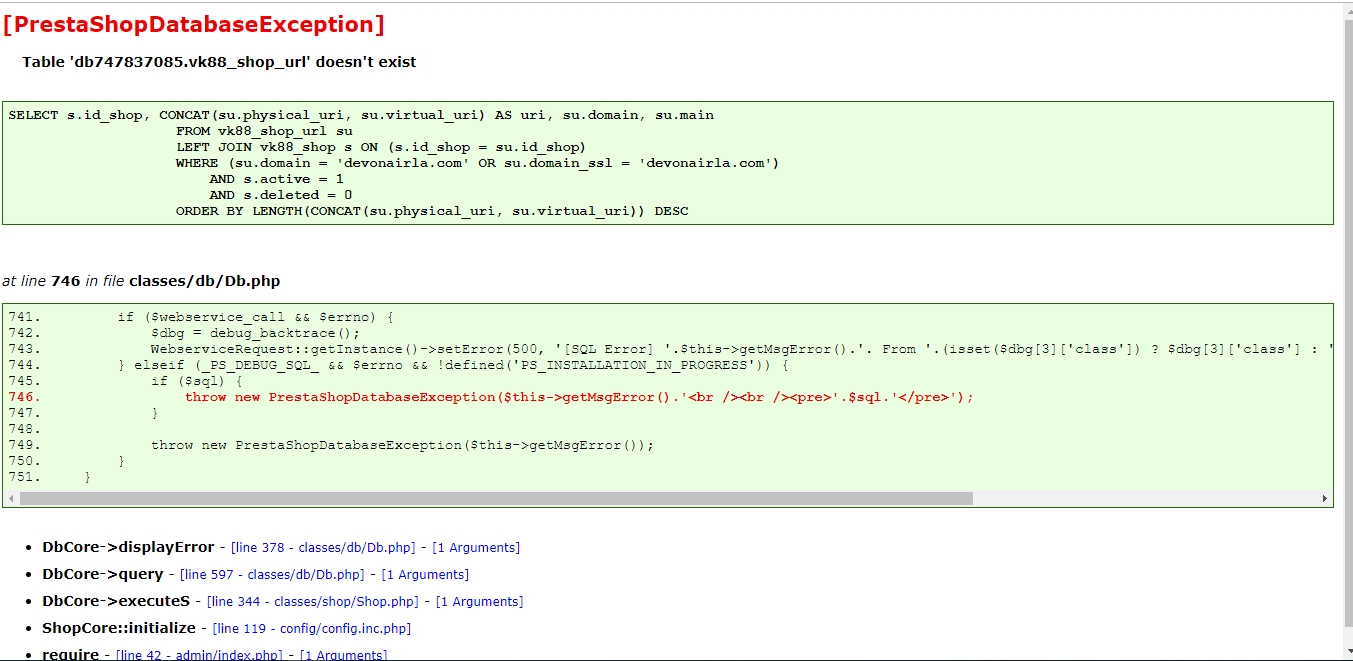Click code line 744 elseif _PS_DEBUG_SQL_

coord(452,365)
